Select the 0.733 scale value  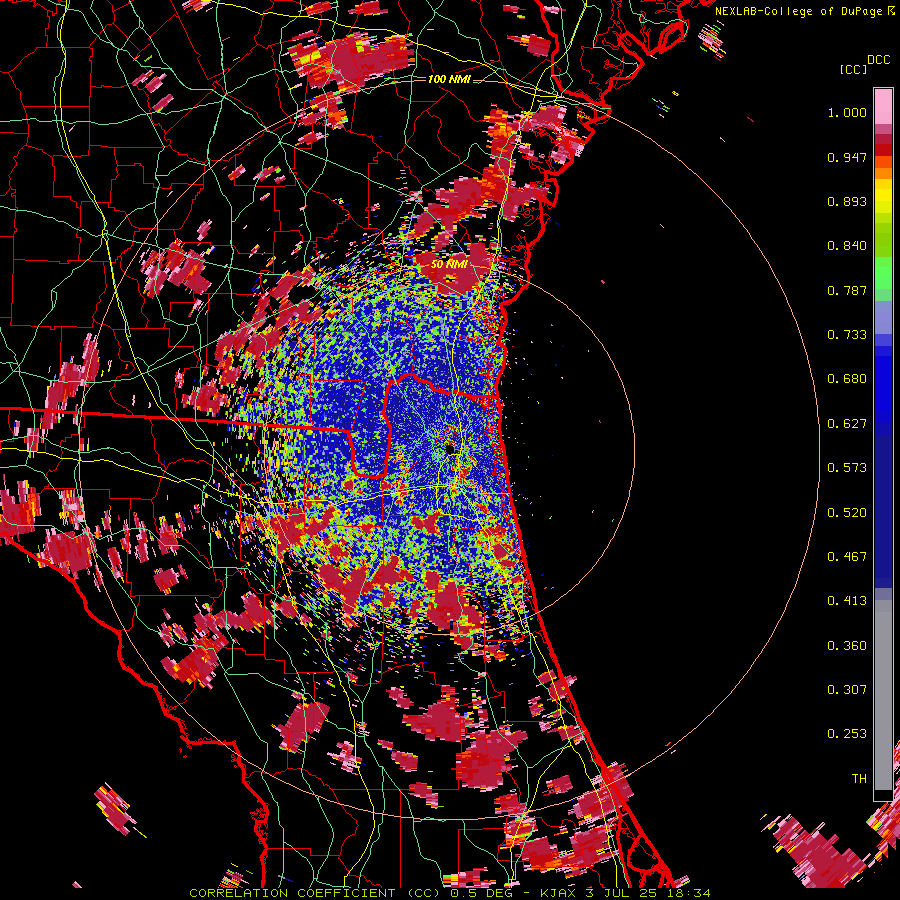pyautogui.click(x=847, y=335)
